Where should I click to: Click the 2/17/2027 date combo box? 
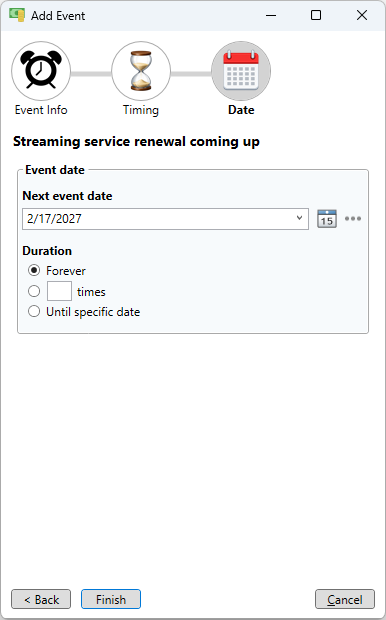click(x=165, y=219)
